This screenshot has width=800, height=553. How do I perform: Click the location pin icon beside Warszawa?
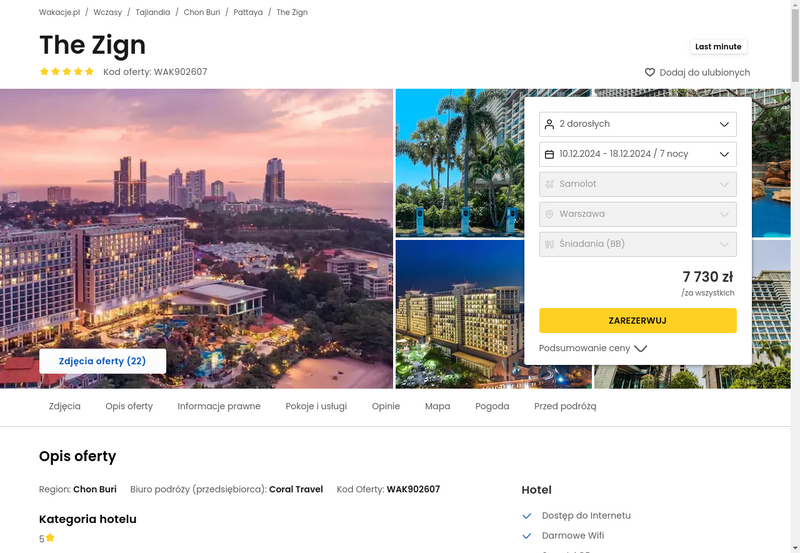[549, 214]
